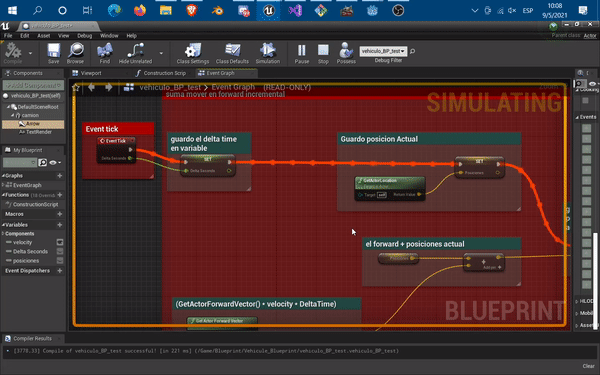600x375 pixels.
Task: Click the favorite star in graph header
Action: click(x=76, y=88)
